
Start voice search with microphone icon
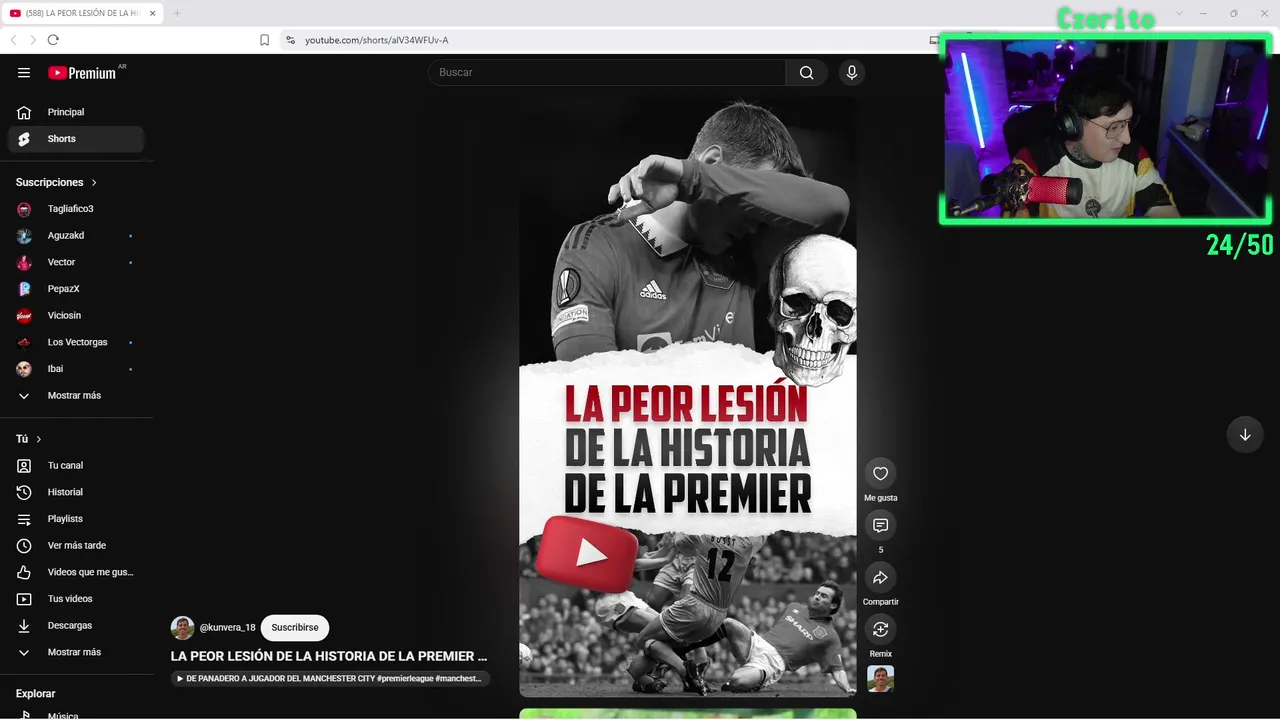tap(852, 72)
